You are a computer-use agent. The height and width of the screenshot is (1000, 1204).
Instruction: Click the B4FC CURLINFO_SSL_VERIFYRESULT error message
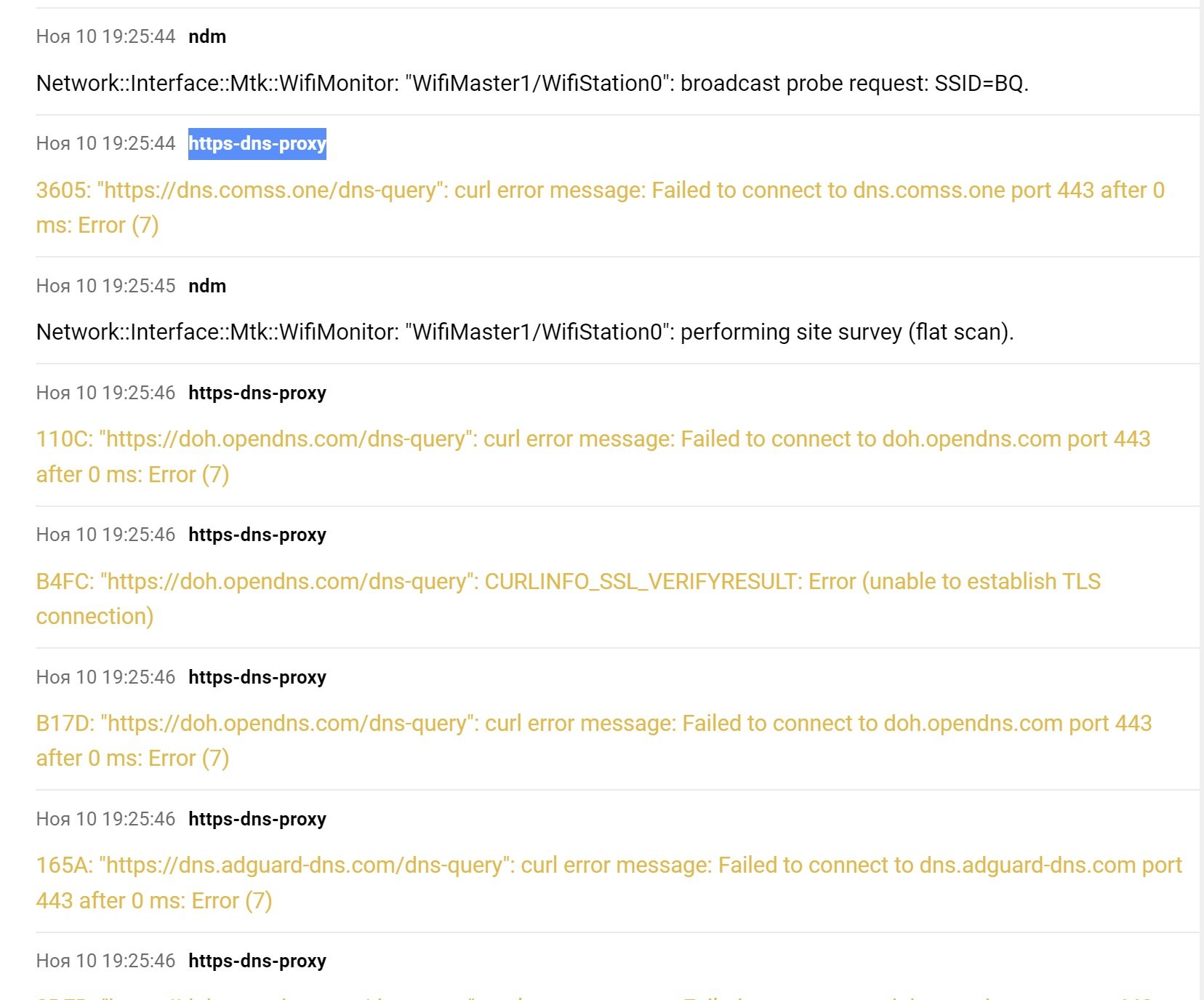(x=569, y=599)
